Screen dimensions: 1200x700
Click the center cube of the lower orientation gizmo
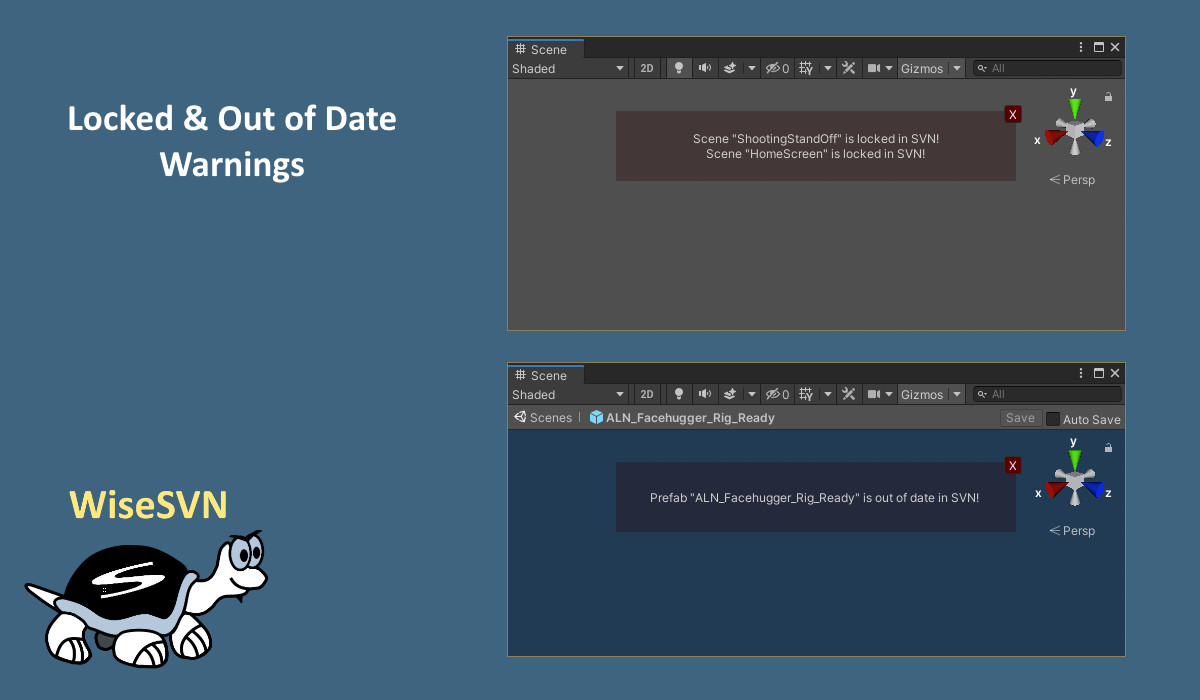1074,481
